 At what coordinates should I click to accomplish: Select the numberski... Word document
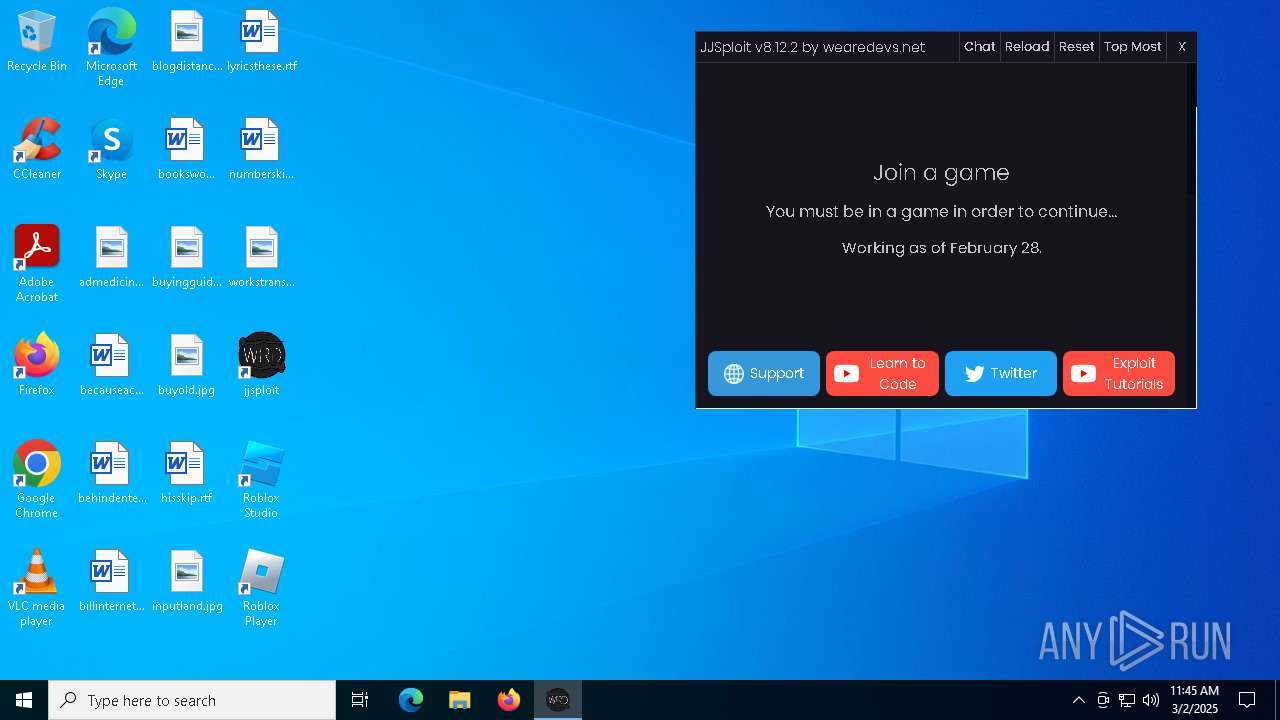(261, 150)
